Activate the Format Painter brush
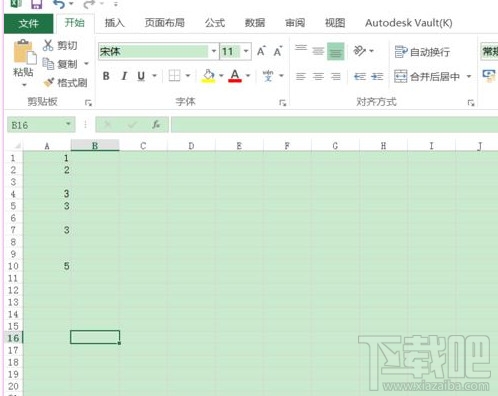 point(49,82)
